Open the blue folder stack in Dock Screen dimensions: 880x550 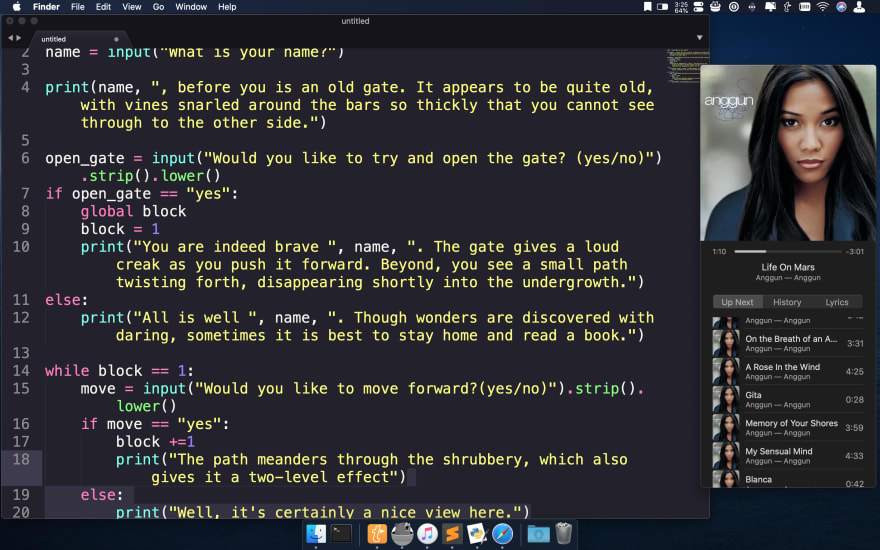click(x=538, y=533)
